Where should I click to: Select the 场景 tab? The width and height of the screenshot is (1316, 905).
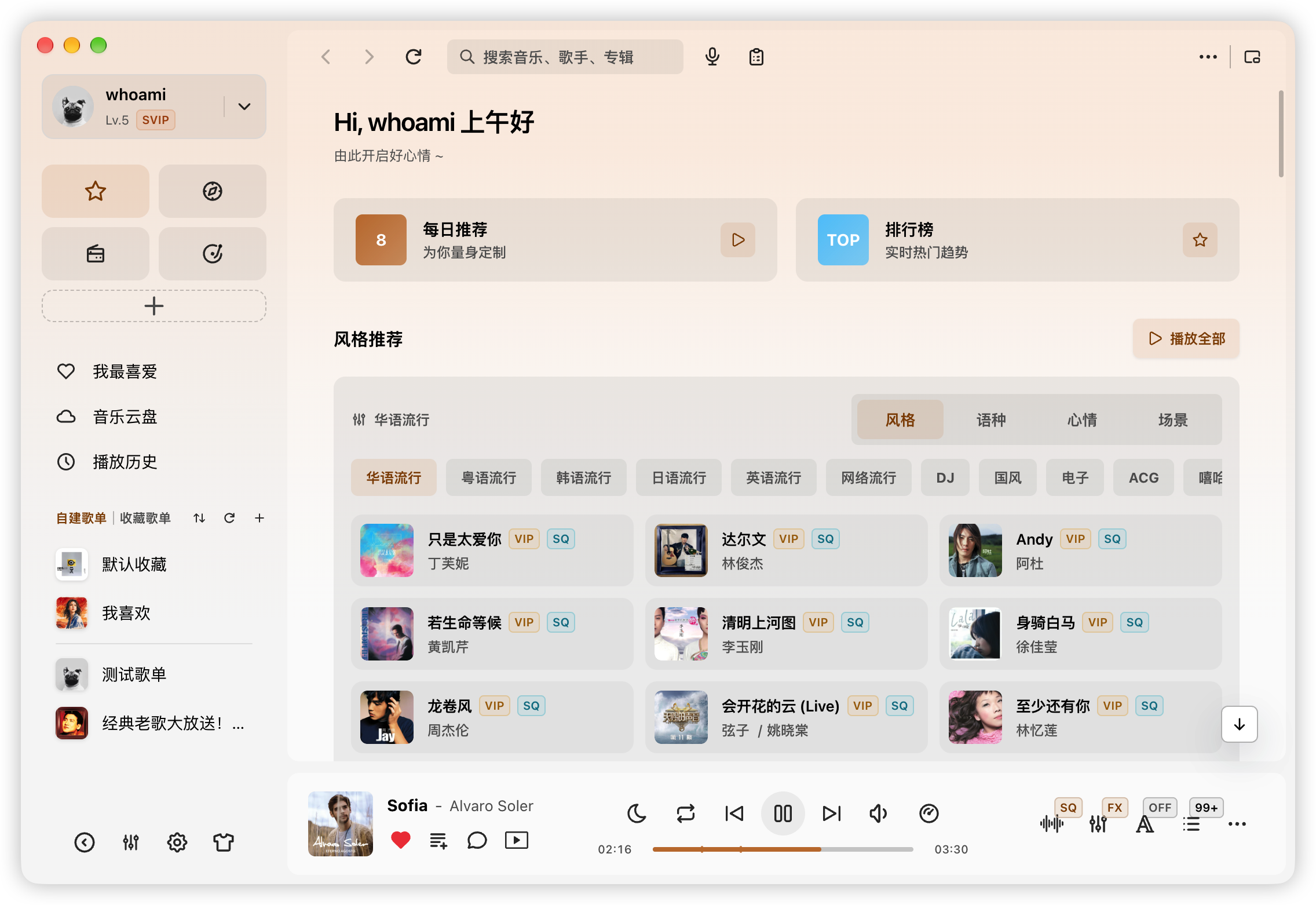click(x=1173, y=419)
